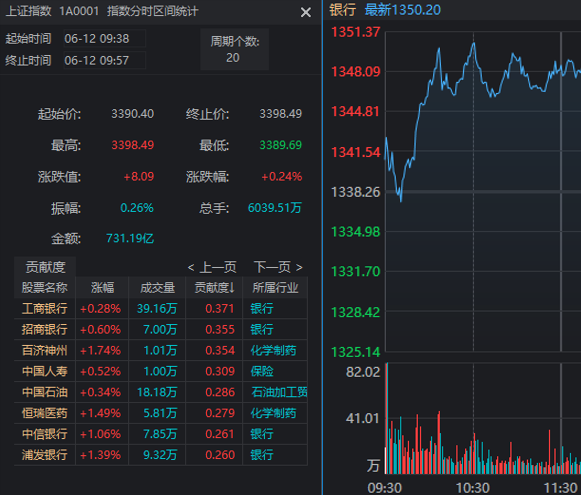The height and width of the screenshot is (495, 581).
Task: Select 百济神州 in contribution list
Action: (161, 350)
